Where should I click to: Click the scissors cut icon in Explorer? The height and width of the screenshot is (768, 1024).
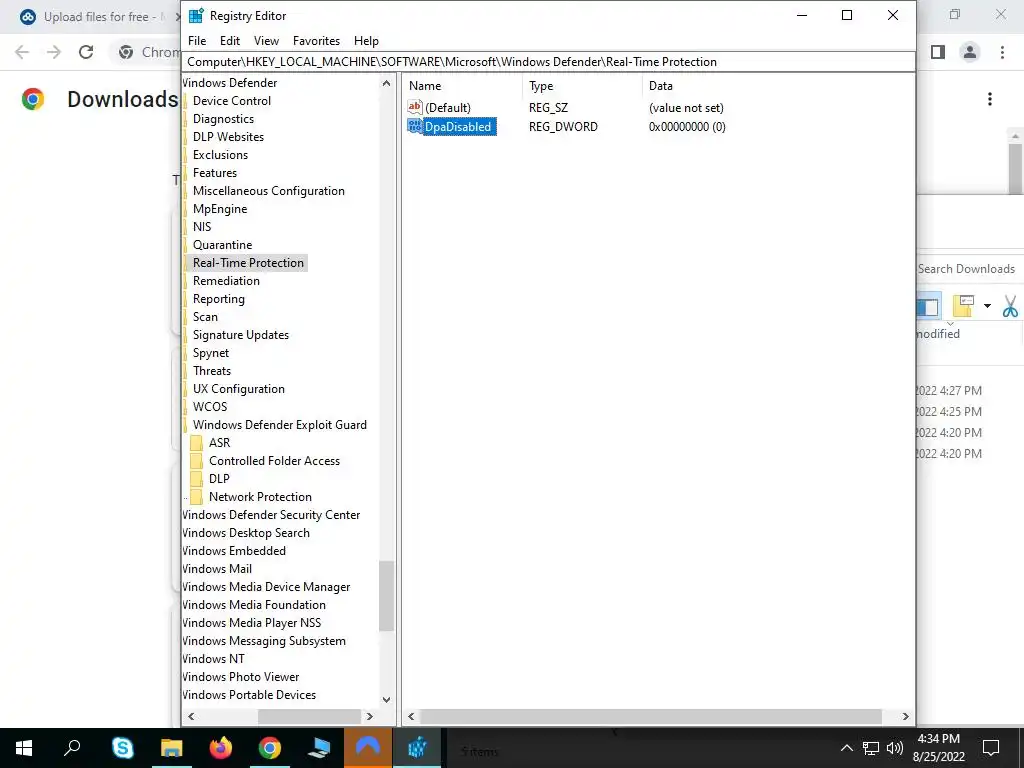[1010, 306]
